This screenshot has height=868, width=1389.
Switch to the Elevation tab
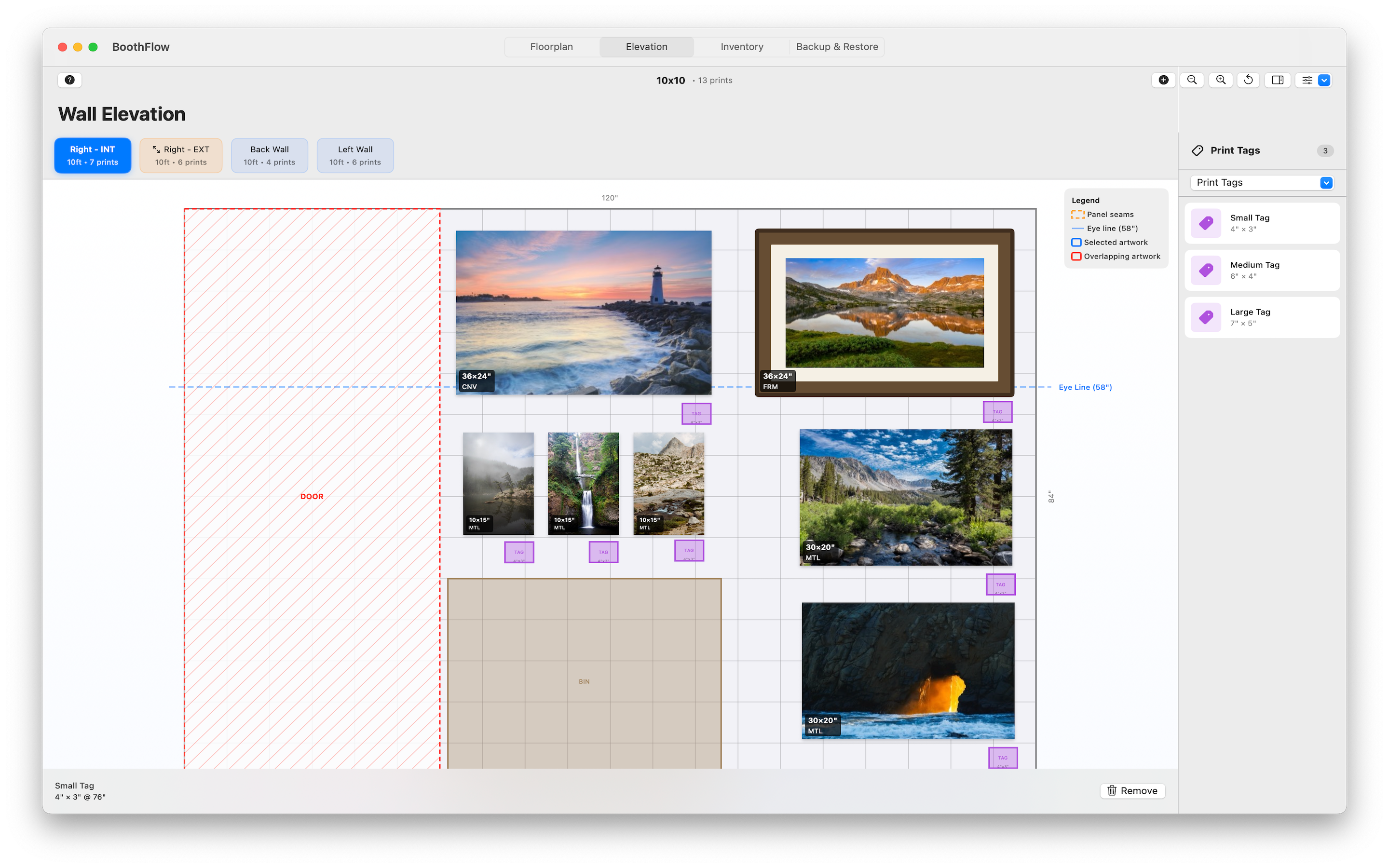click(x=646, y=46)
